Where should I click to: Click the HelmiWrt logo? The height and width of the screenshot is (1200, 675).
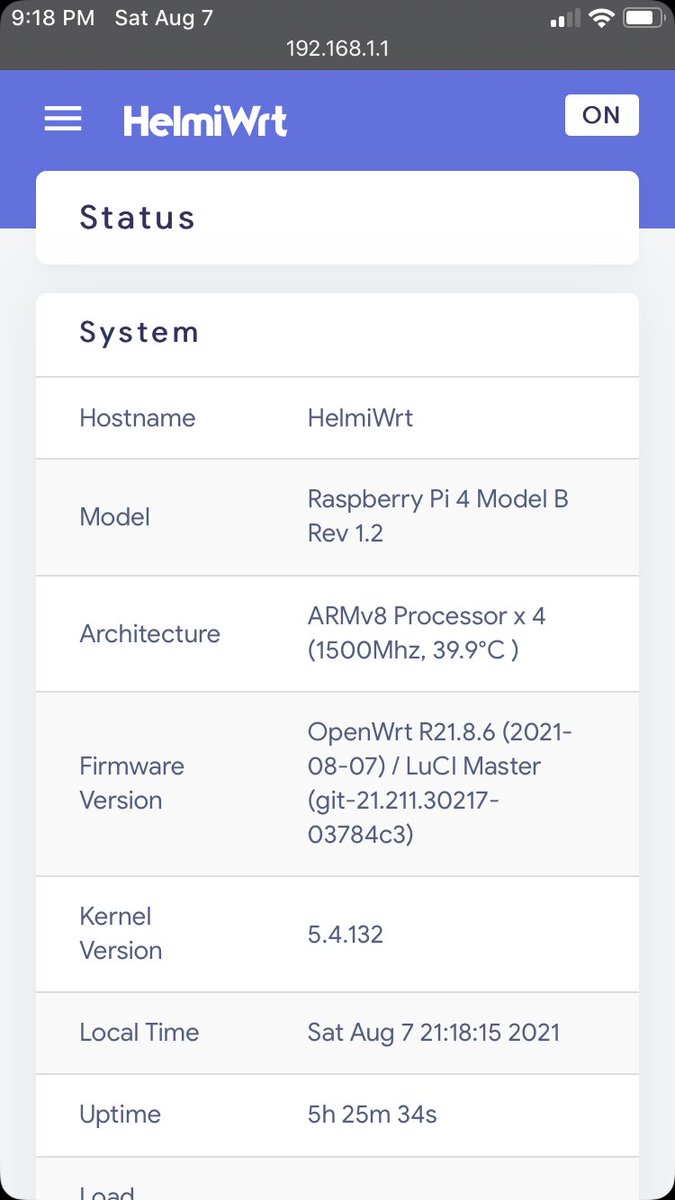[205, 121]
